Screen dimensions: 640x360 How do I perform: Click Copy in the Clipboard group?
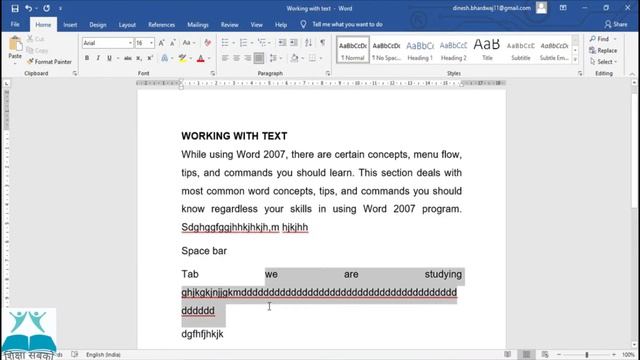37,50
